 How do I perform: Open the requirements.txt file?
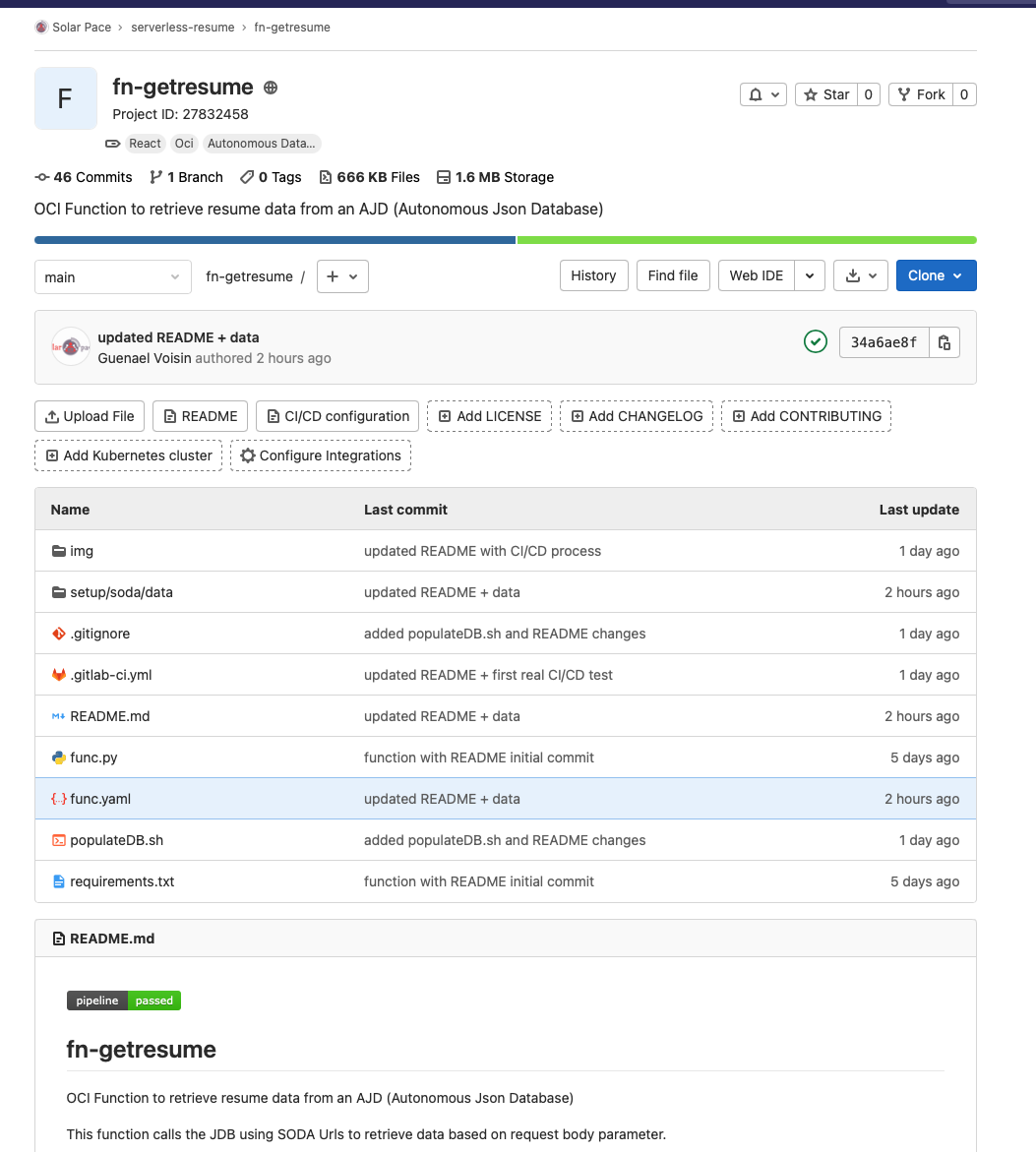click(x=122, y=881)
